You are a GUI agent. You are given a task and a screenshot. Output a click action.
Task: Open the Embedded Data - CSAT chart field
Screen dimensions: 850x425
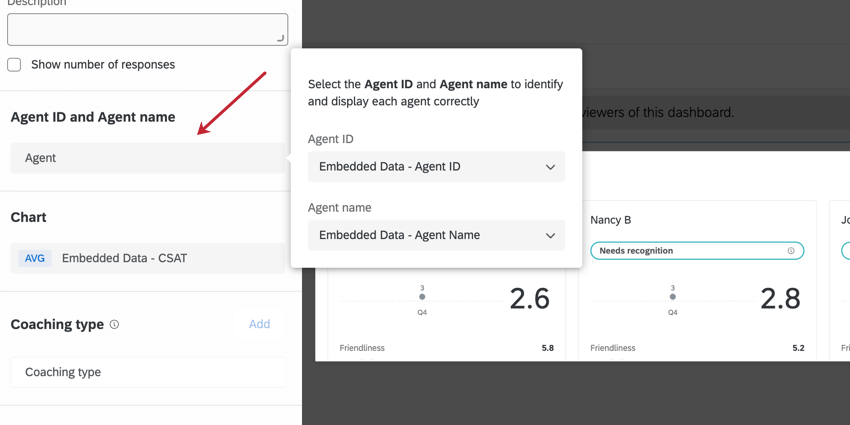tap(148, 258)
